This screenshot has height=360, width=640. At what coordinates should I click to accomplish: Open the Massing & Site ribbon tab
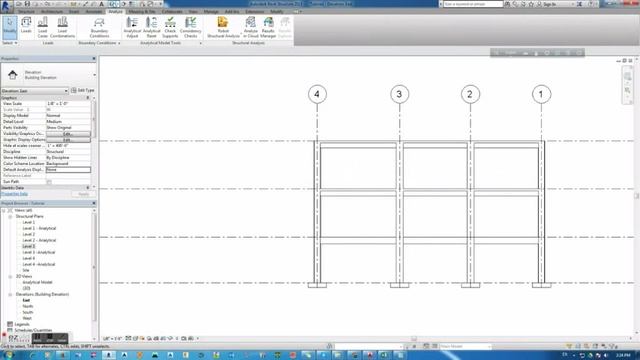[142, 11]
